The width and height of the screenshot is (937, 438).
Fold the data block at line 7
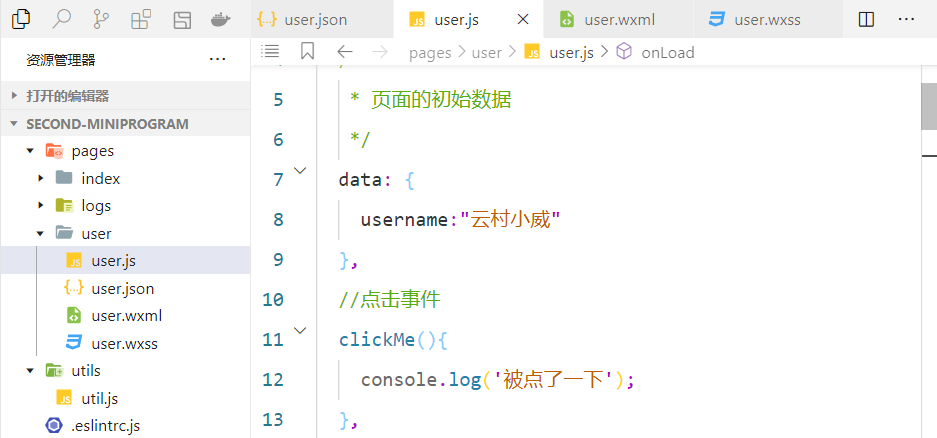click(x=301, y=171)
